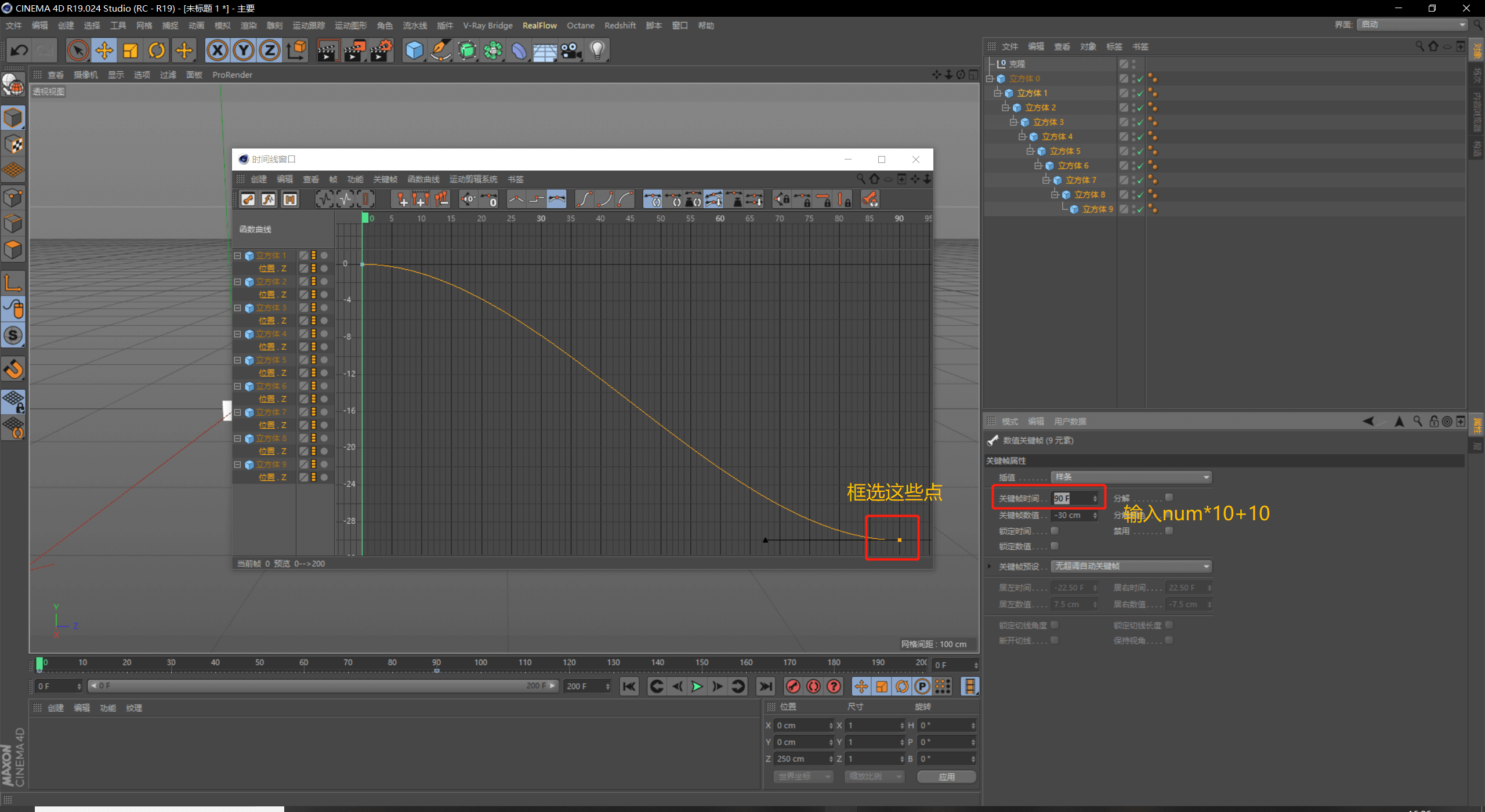Click the 关键帧数值 input field
Screen dimensions: 1485x812
point(1075,515)
